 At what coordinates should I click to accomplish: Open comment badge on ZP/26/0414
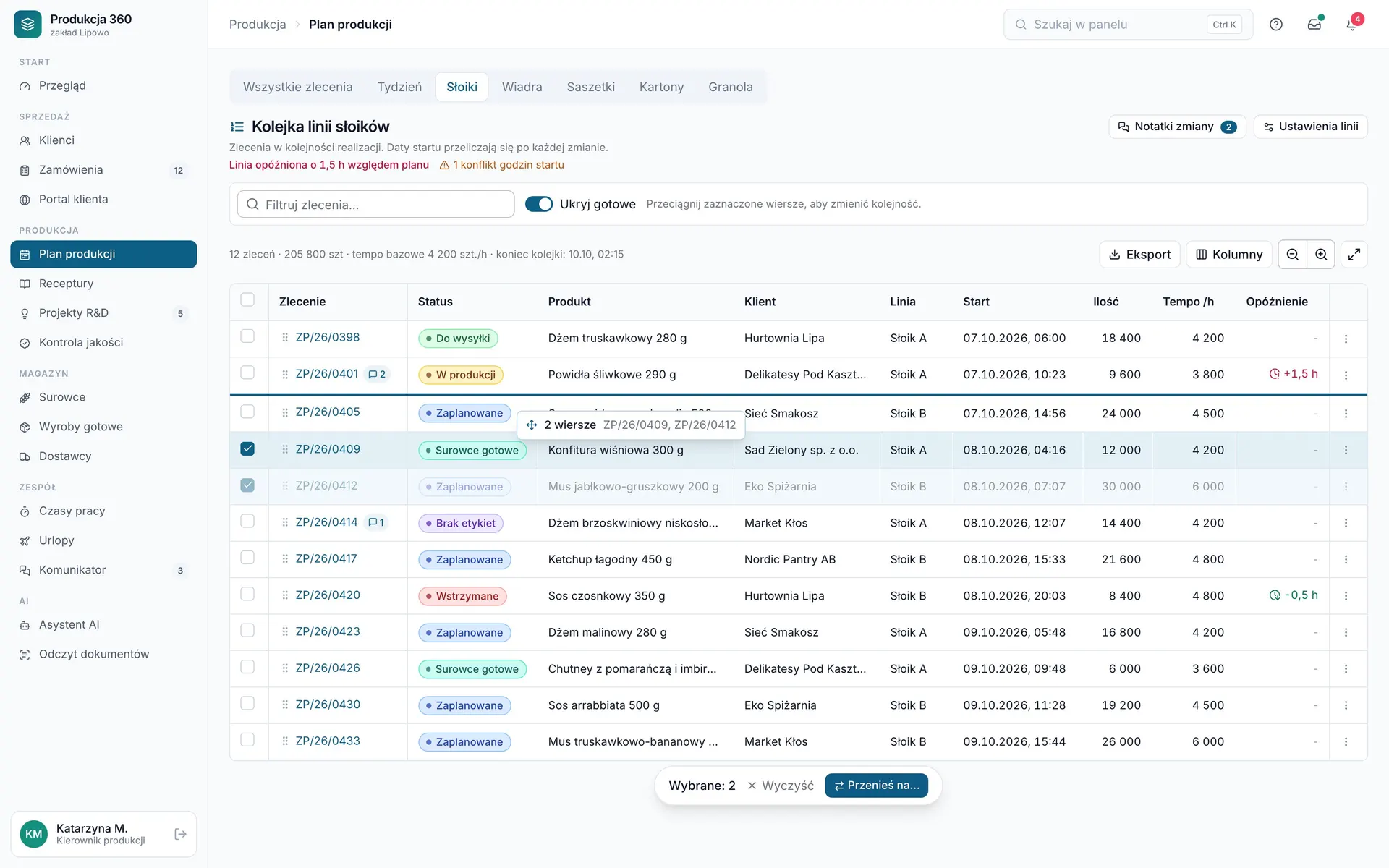(x=376, y=523)
